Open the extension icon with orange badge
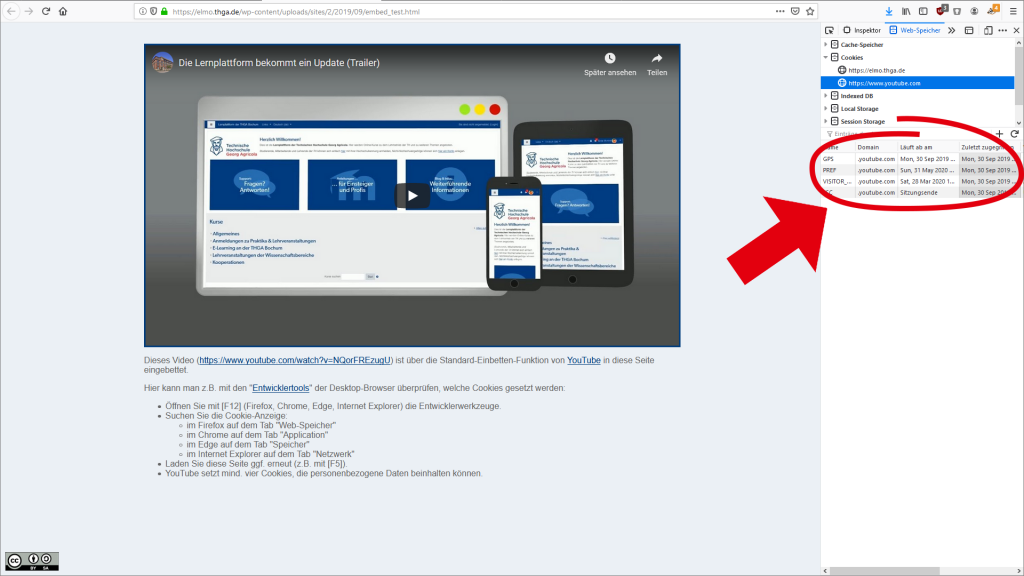Image resolution: width=1024 pixels, height=576 pixels. [993, 10]
